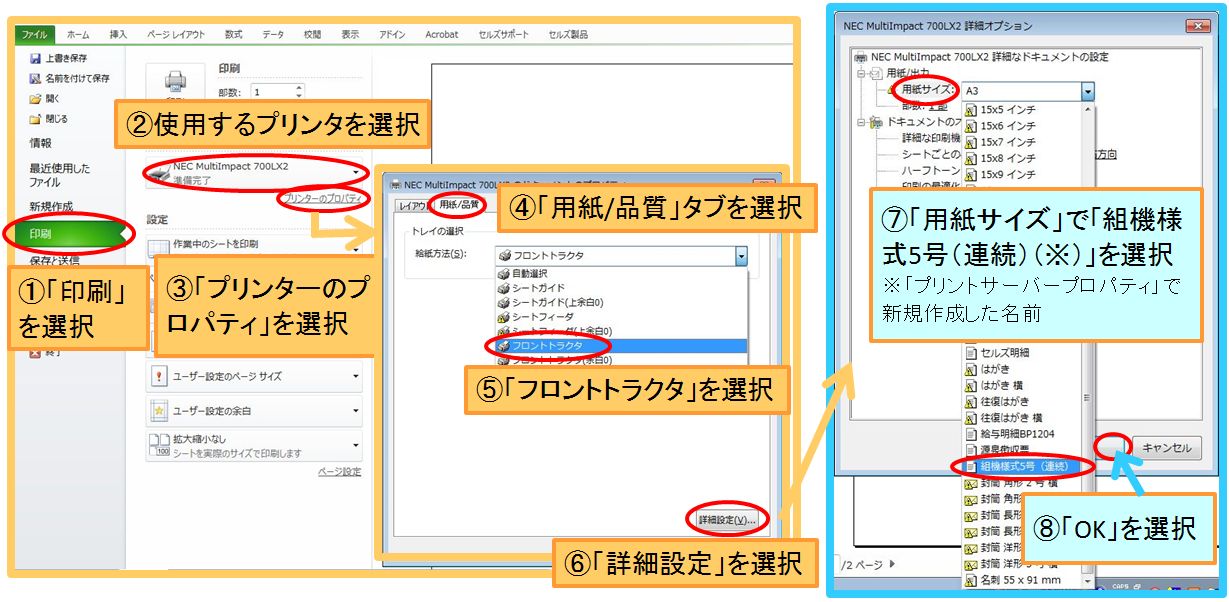Switch to the データ ribbon tab
Image resolution: width=1229 pixels, height=602 pixels.
pyautogui.click(x=273, y=35)
